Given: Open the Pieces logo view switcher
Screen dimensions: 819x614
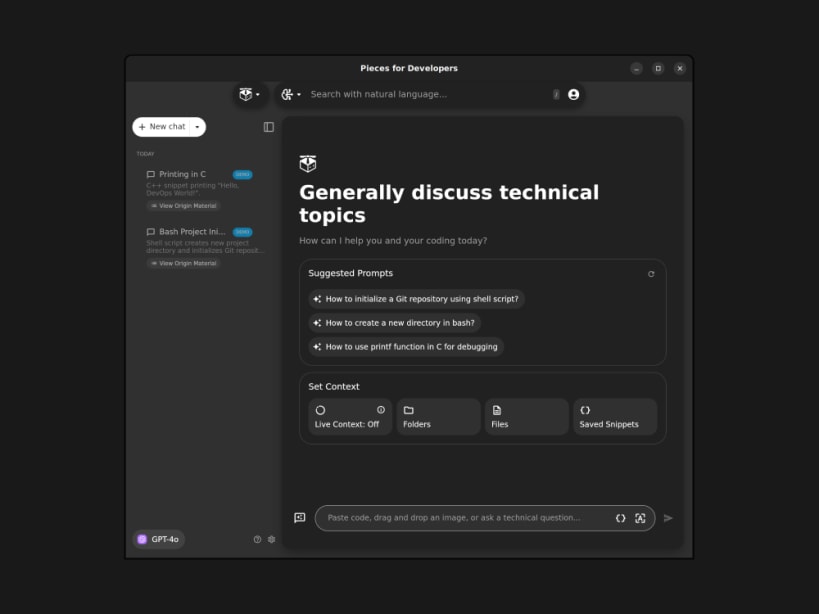Looking at the screenshot, I should pyautogui.click(x=250, y=95).
